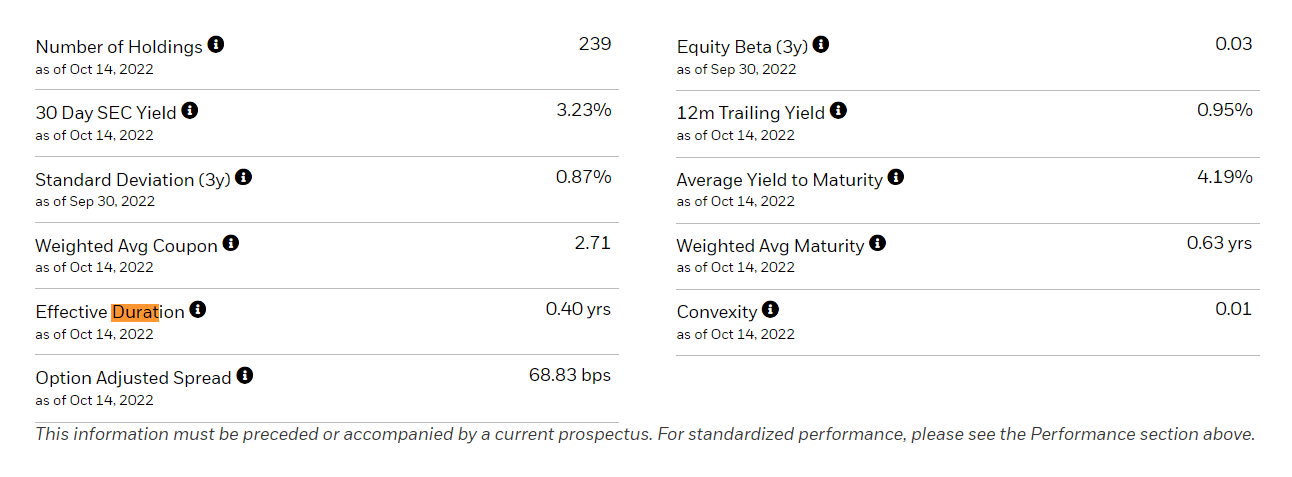Show Option Adjusted Spread info icon
The image size is (1292, 477).
245,376
